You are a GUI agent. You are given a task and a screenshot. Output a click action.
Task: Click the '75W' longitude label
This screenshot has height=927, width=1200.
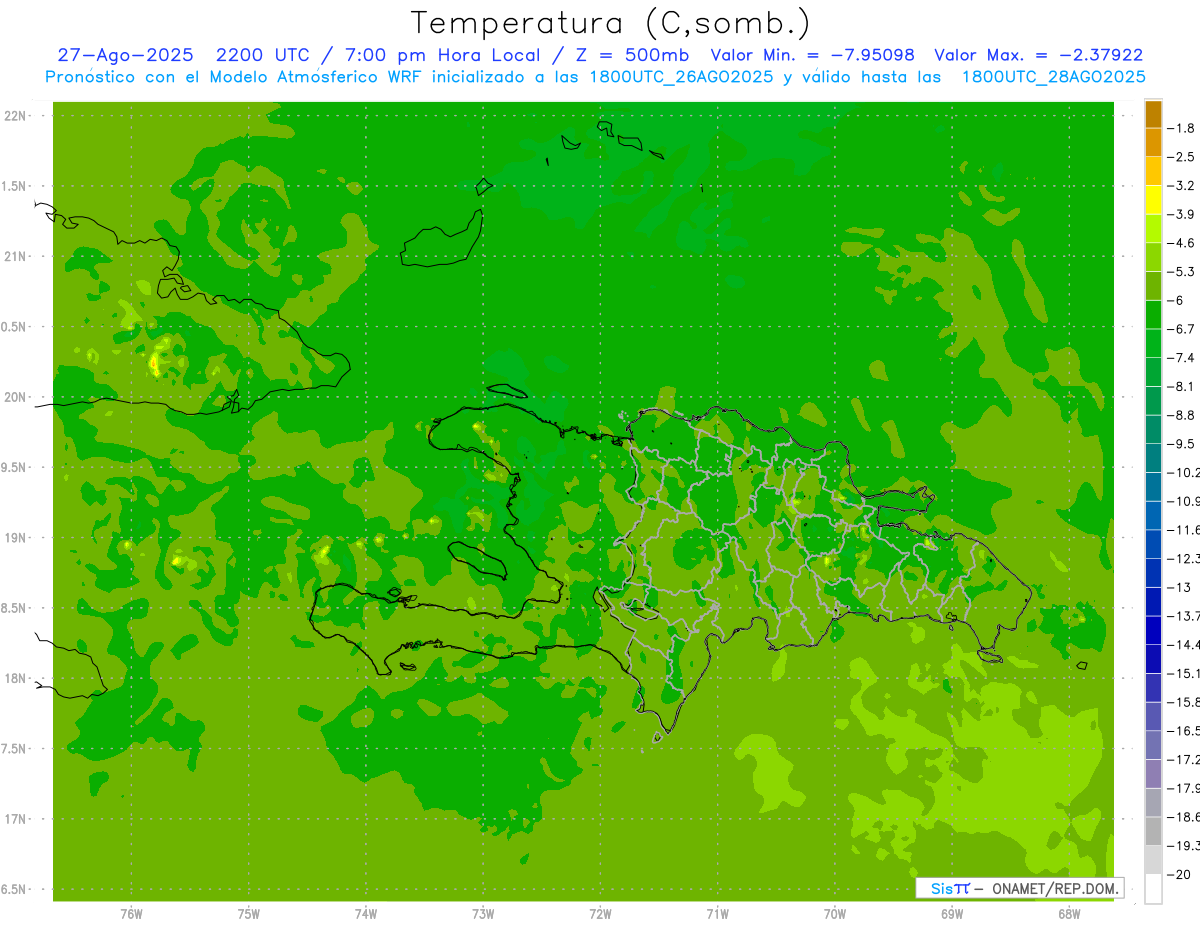(x=248, y=913)
